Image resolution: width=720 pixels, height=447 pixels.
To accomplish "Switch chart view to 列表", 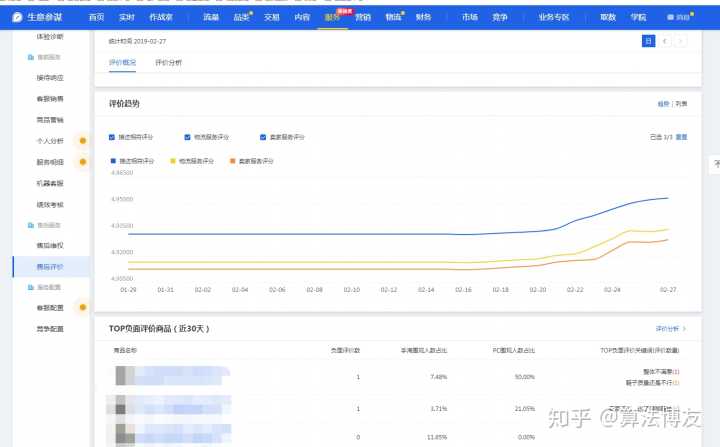I will [x=681, y=103].
